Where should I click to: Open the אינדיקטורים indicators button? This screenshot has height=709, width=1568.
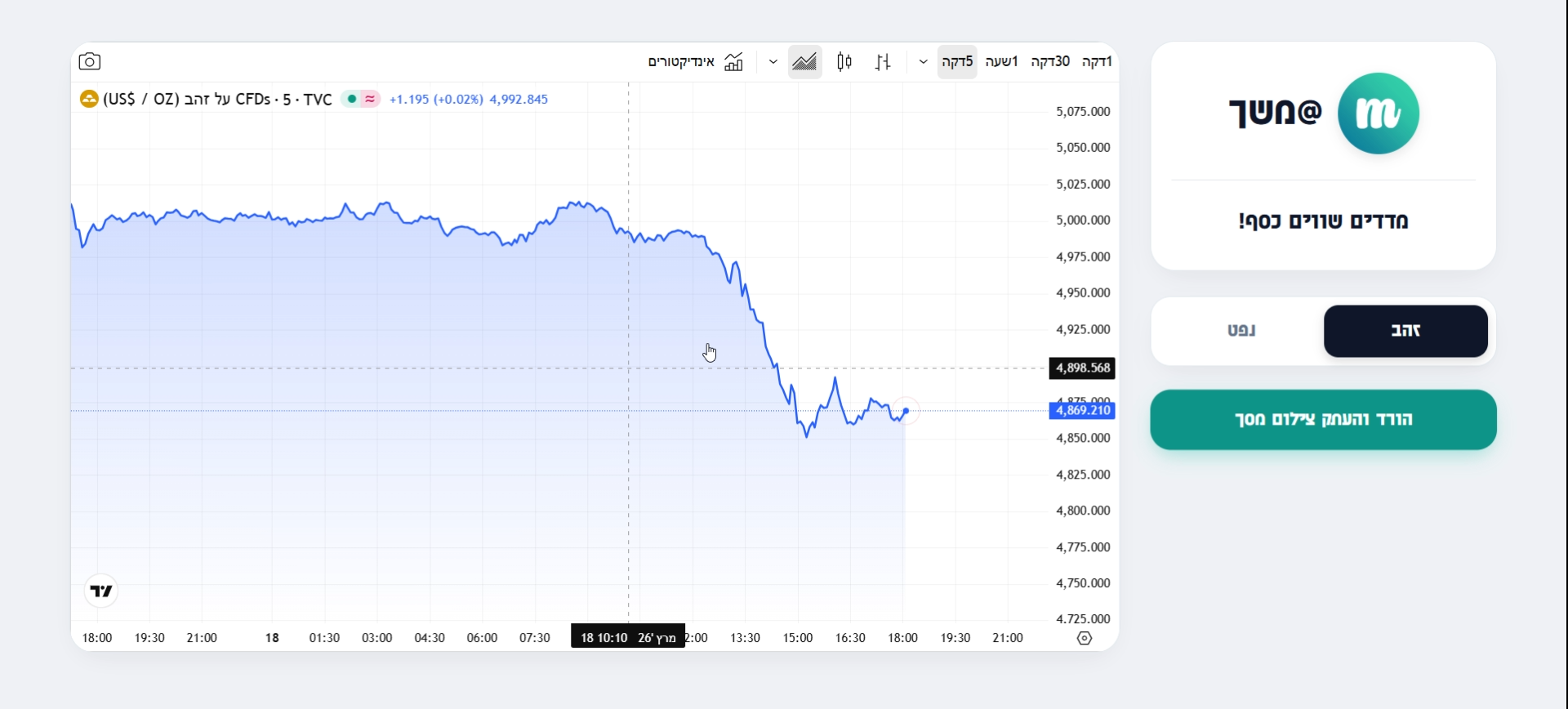[x=681, y=62]
